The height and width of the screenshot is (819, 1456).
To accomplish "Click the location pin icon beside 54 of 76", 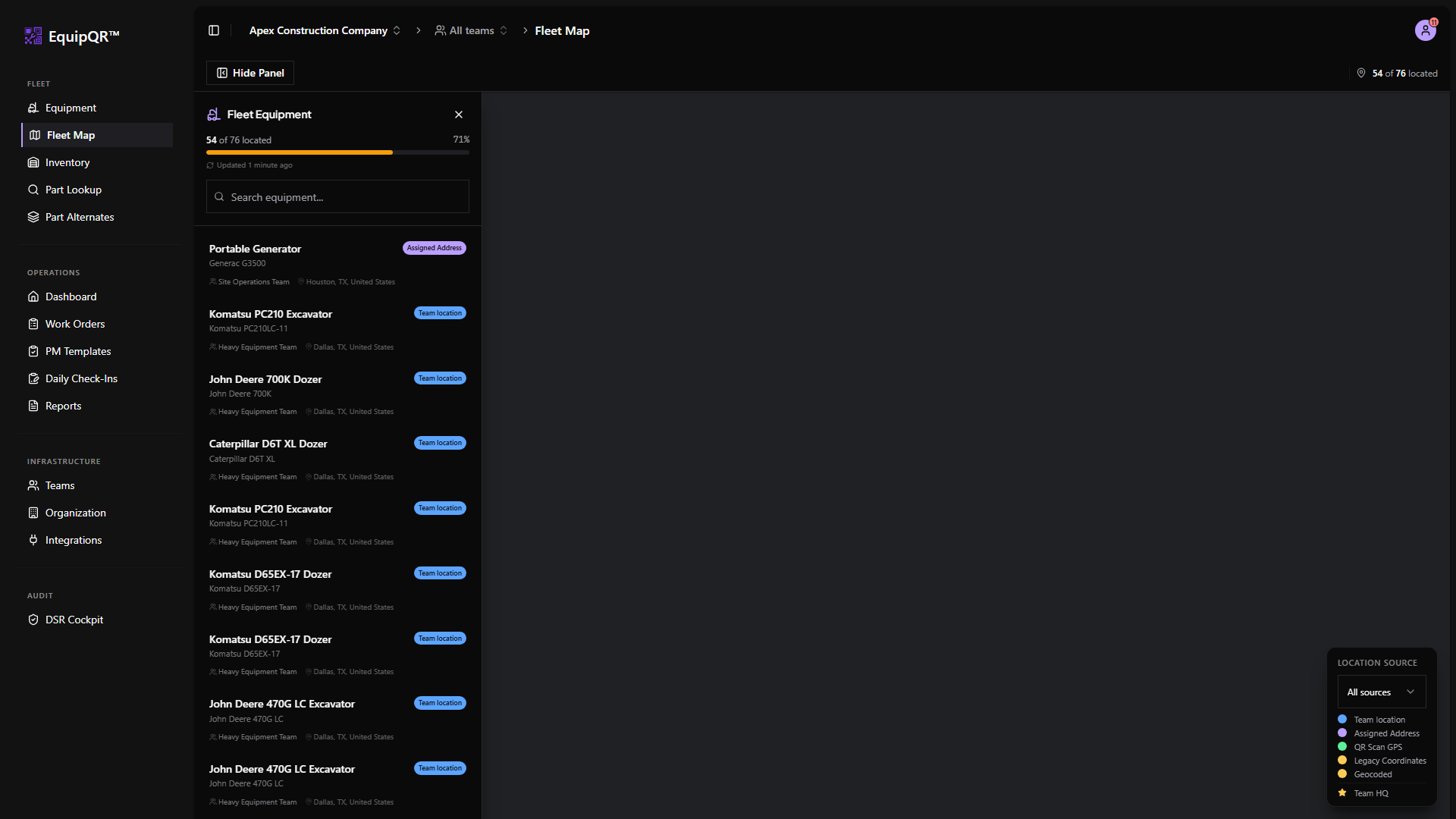I will click(x=1361, y=73).
